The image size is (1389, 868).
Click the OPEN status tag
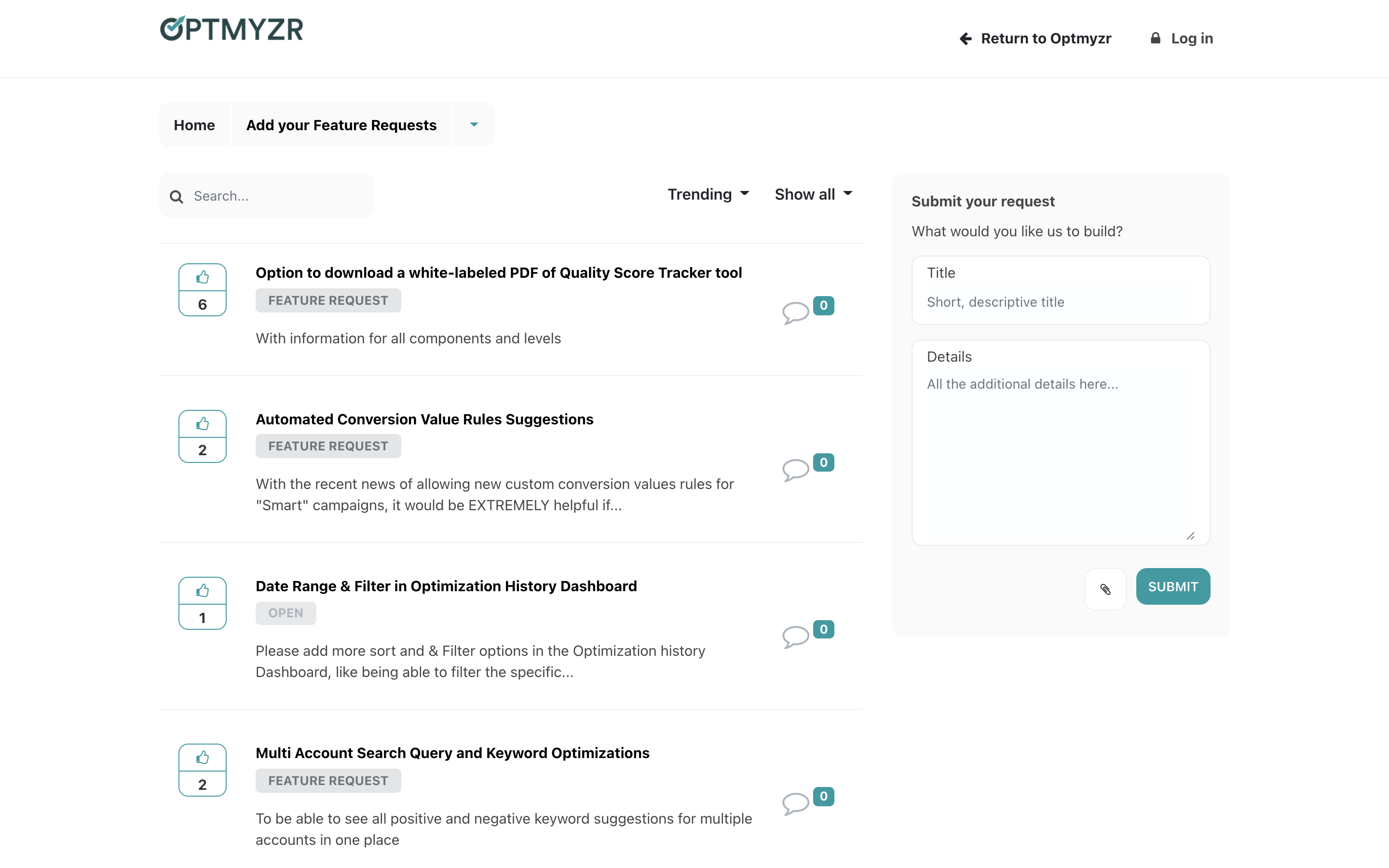[286, 613]
